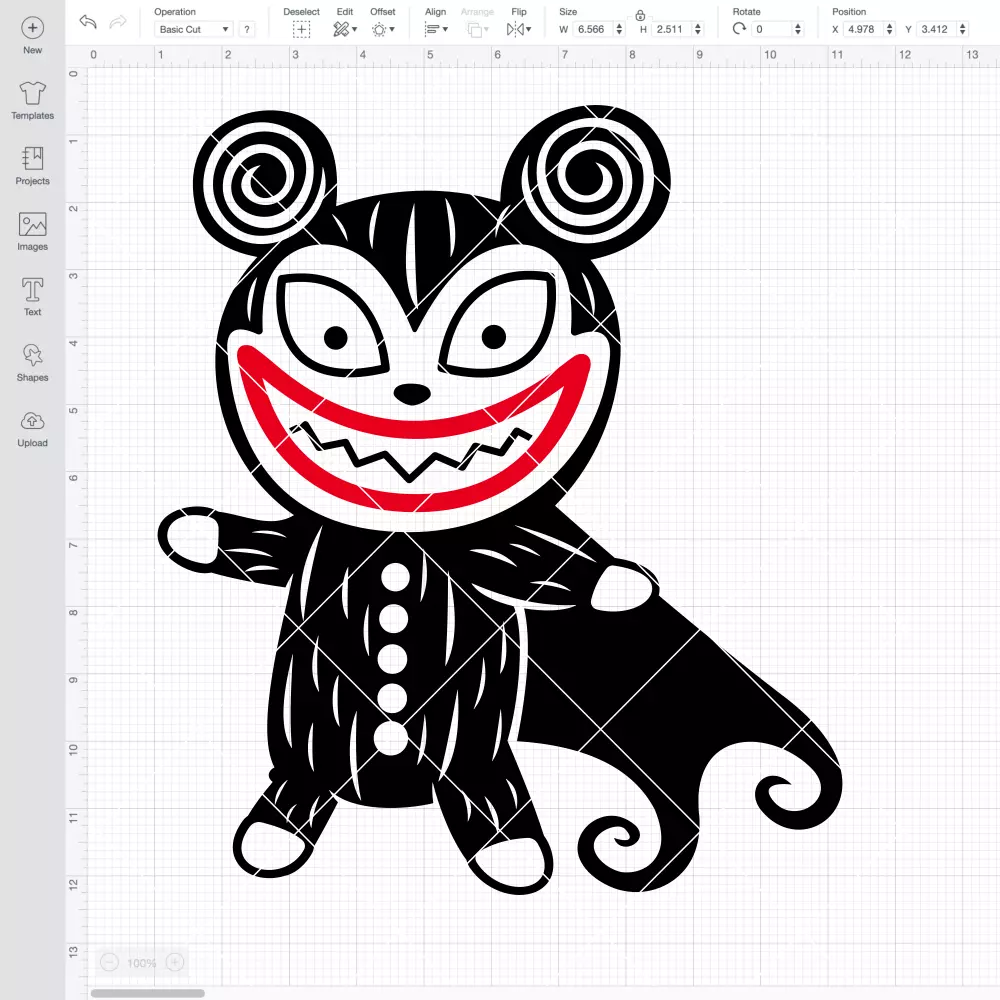The height and width of the screenshot is (1000, 1000).
Task: Open the Operation Basic Cut dropdown
Action: [194, 29]
